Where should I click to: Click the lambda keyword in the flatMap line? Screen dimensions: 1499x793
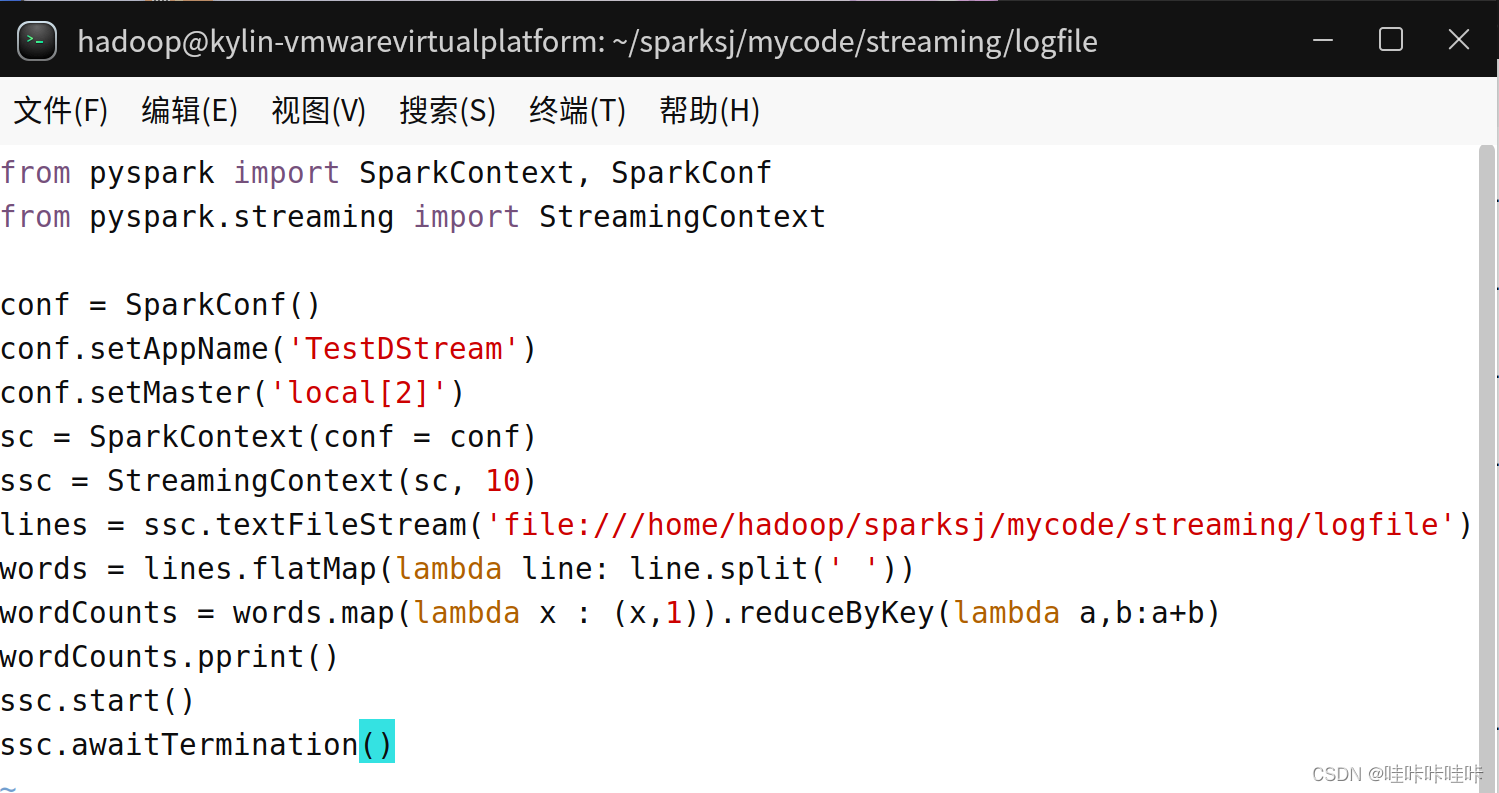pyautogui.click(x=448, y=568)
